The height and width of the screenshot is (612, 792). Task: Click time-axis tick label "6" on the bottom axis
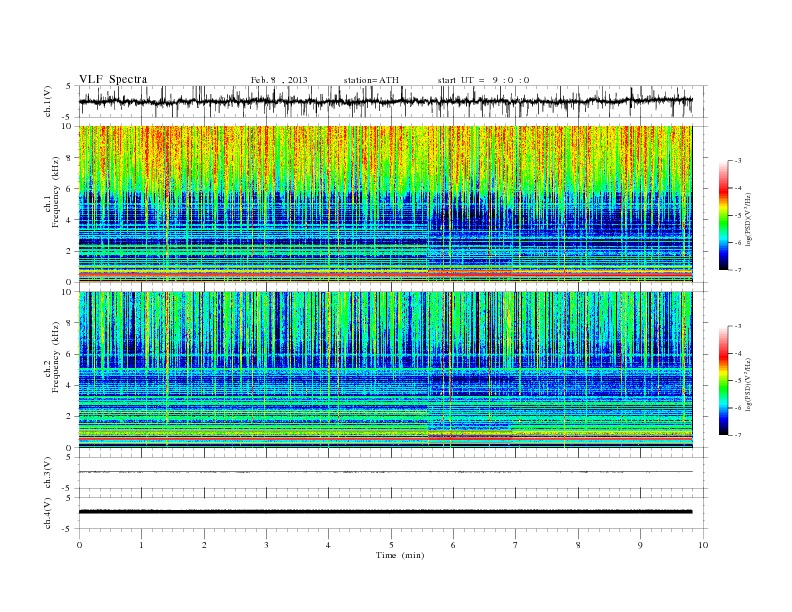(453, 545)
